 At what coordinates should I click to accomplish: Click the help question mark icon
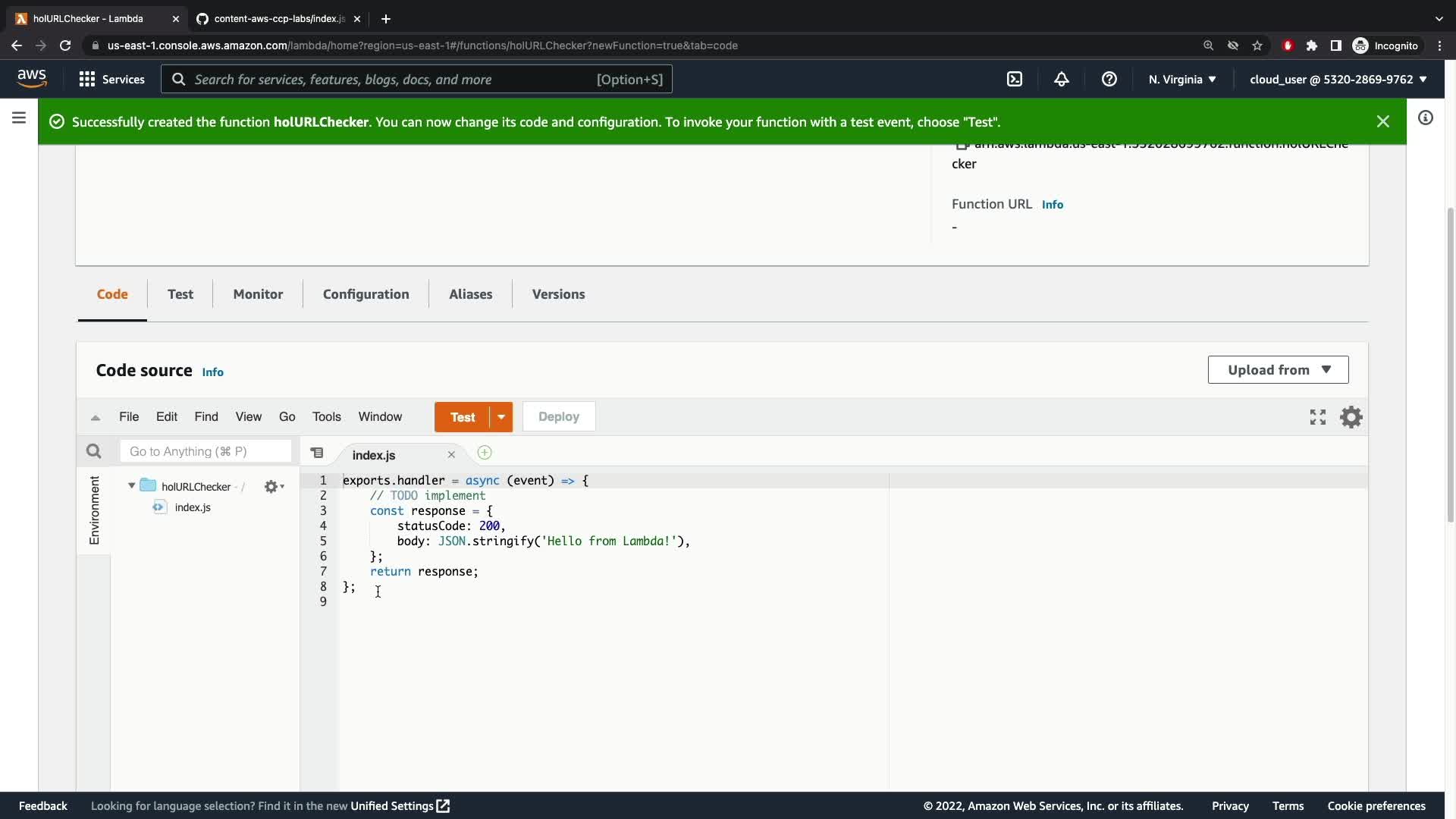tap(1109, 79)
